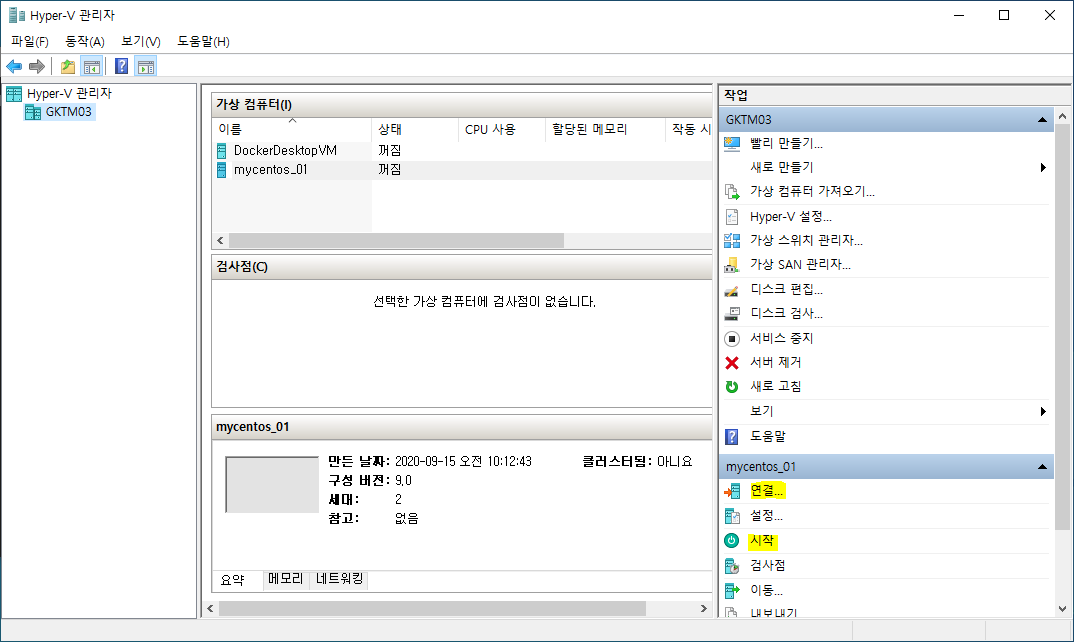
Task: Click the 가상 컴퓨터 가져오기 icon
Action: [732, 192]
